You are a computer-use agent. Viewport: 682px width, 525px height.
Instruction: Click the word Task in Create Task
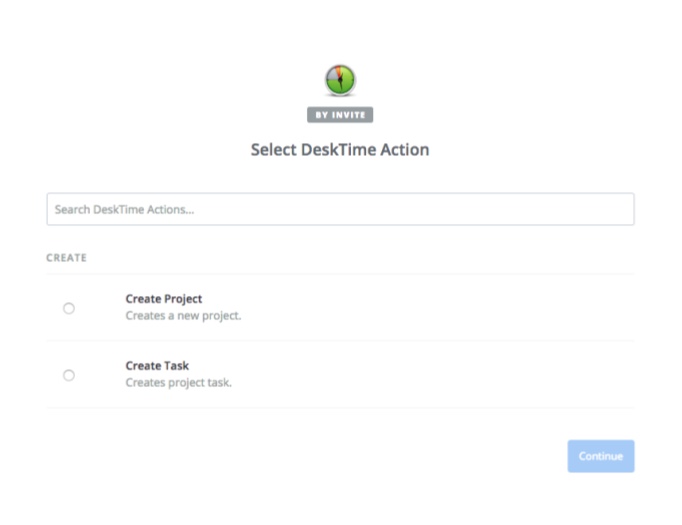pos(176,366)
